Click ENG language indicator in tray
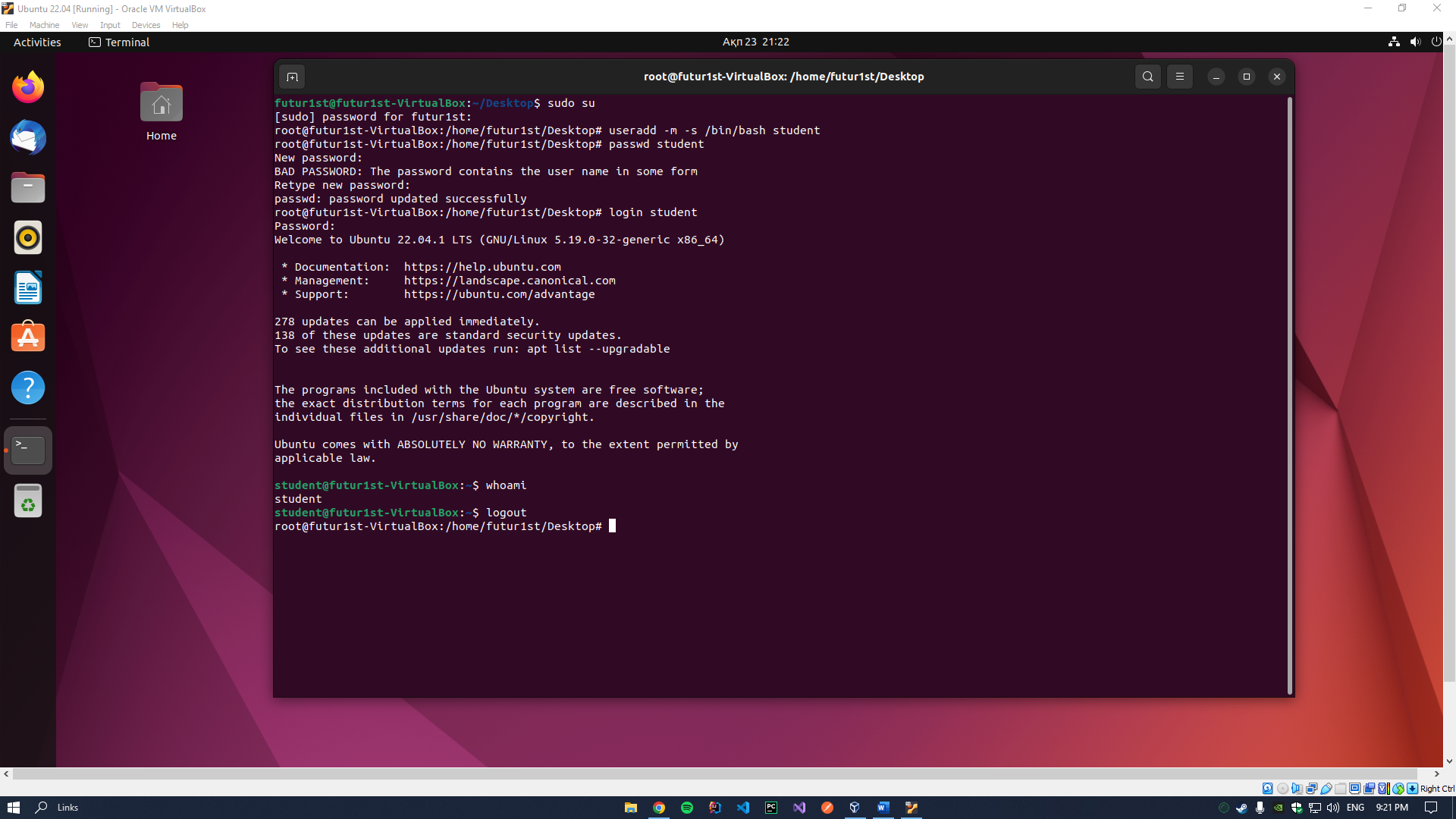The width and height of the screenshot is (1456, 819). point(1356,808)
